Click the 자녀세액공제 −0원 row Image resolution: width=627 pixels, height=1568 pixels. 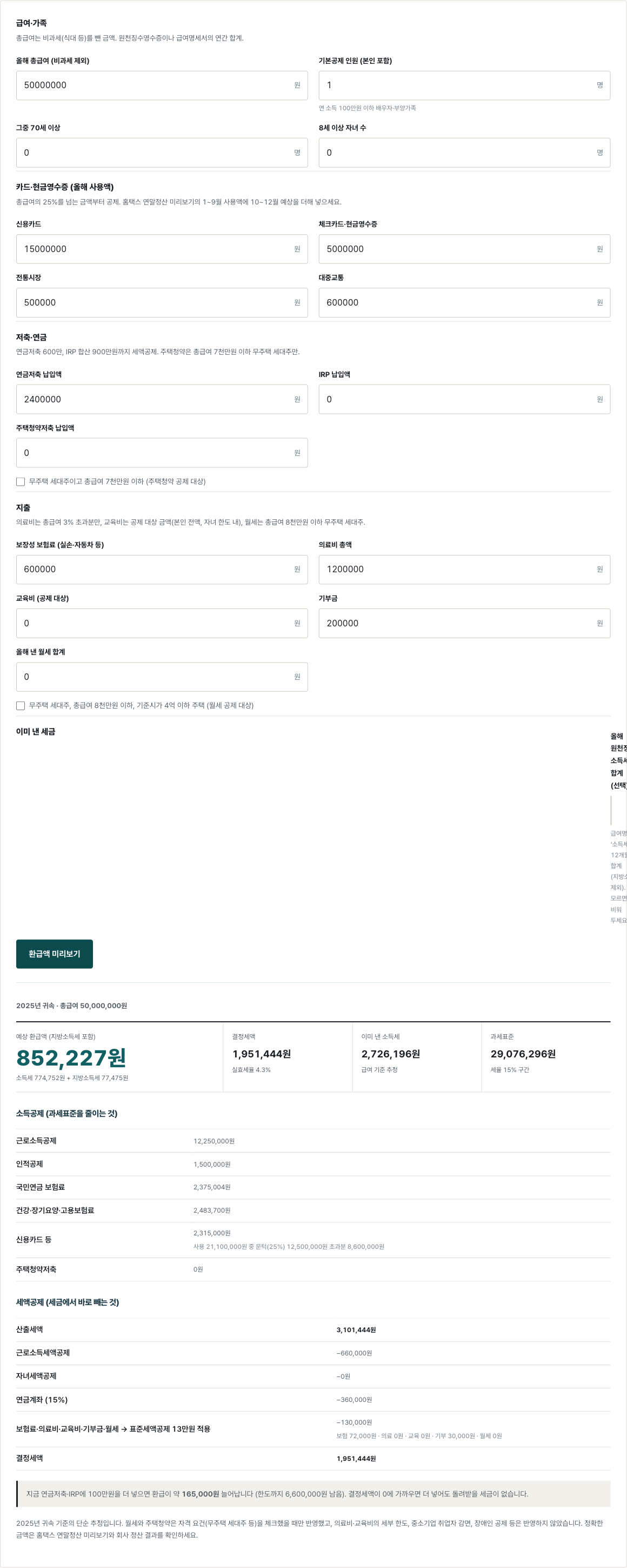click(313, 1375)
